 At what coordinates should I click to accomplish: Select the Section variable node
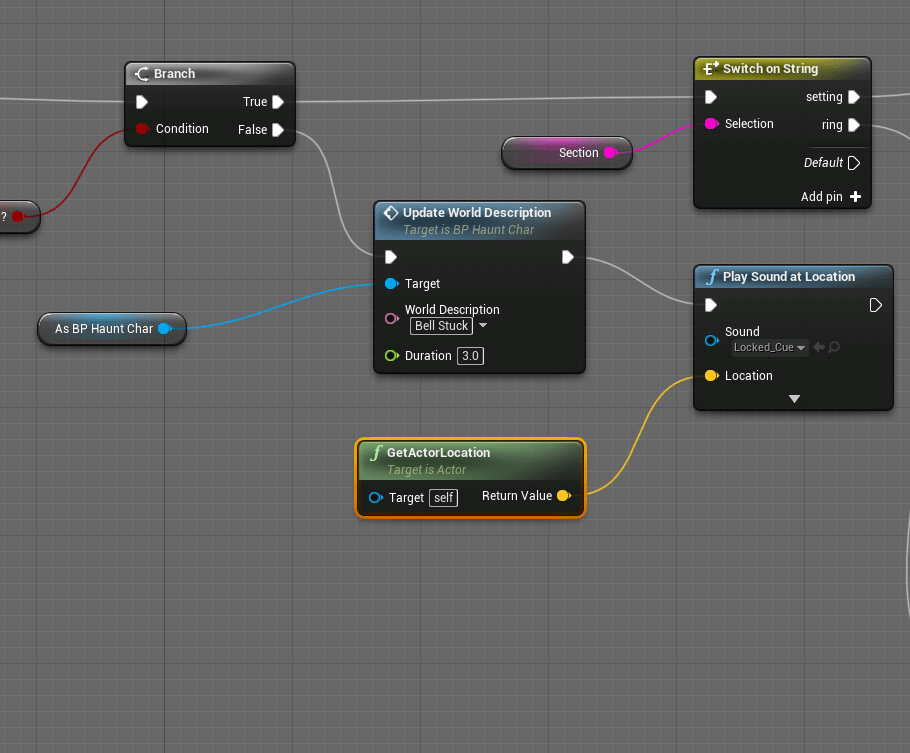(566, 153)
